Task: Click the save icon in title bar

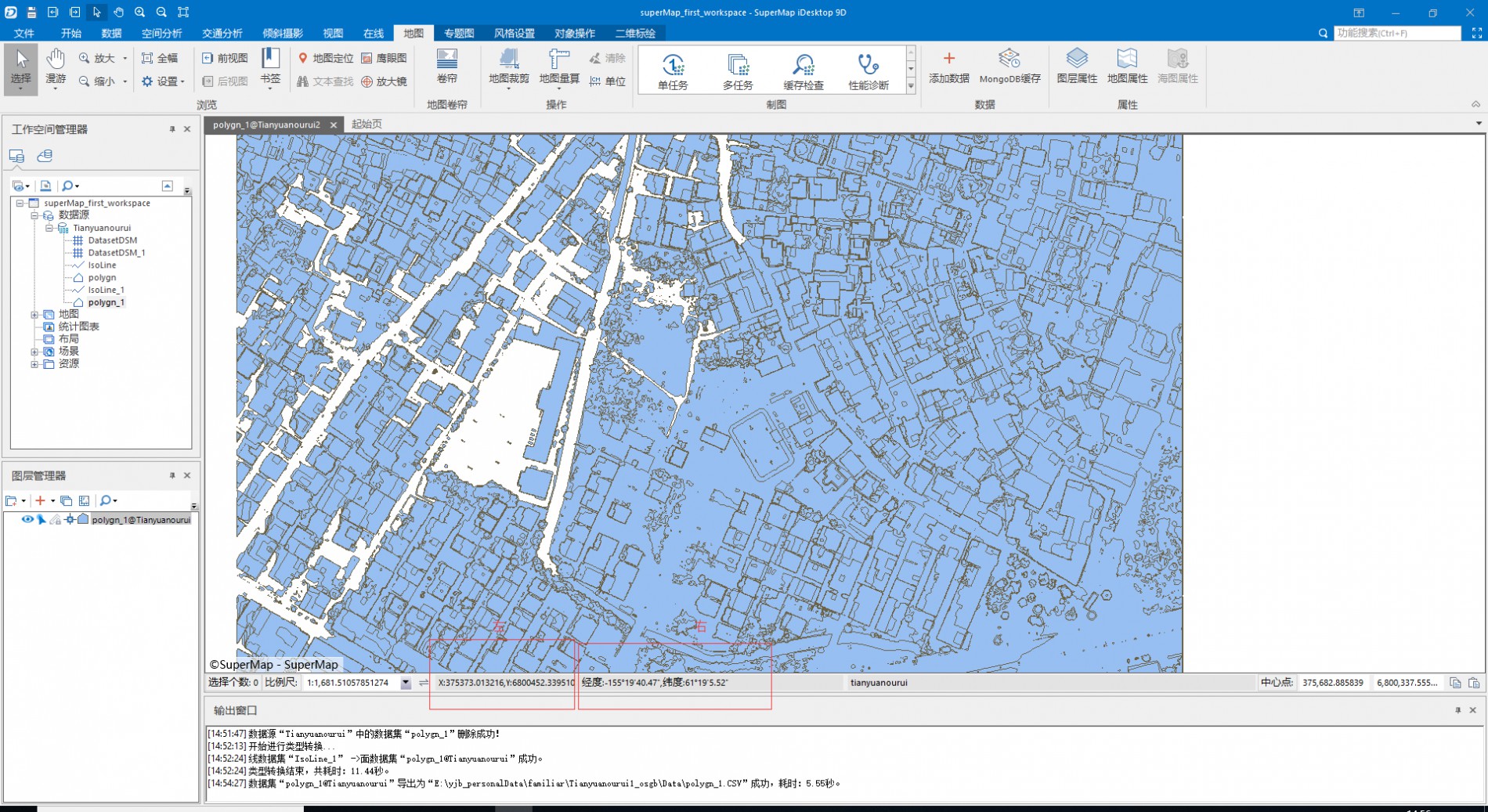Action: tap(31, 13)
